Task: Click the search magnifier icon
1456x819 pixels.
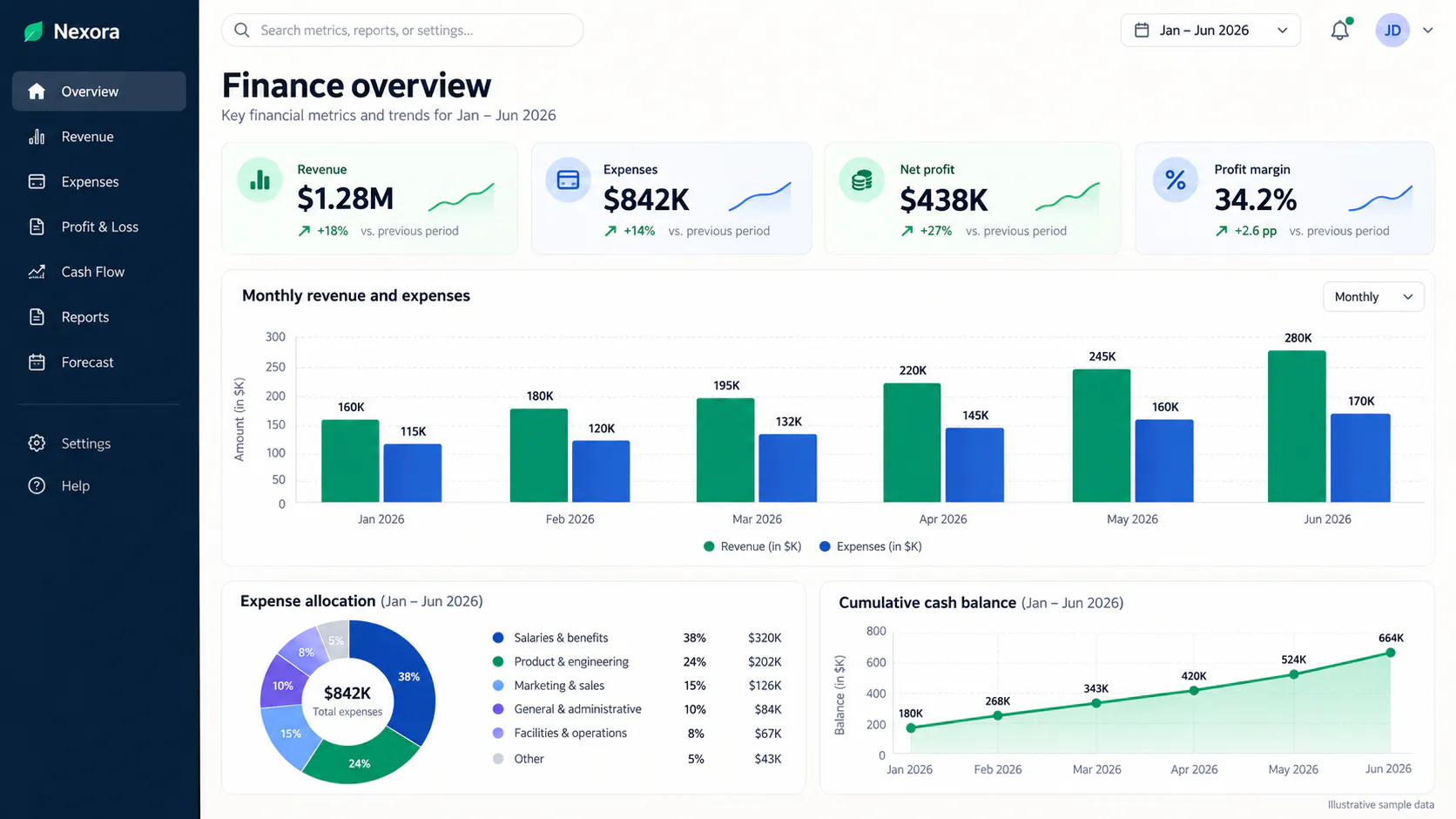Action: tap(242, 30)
